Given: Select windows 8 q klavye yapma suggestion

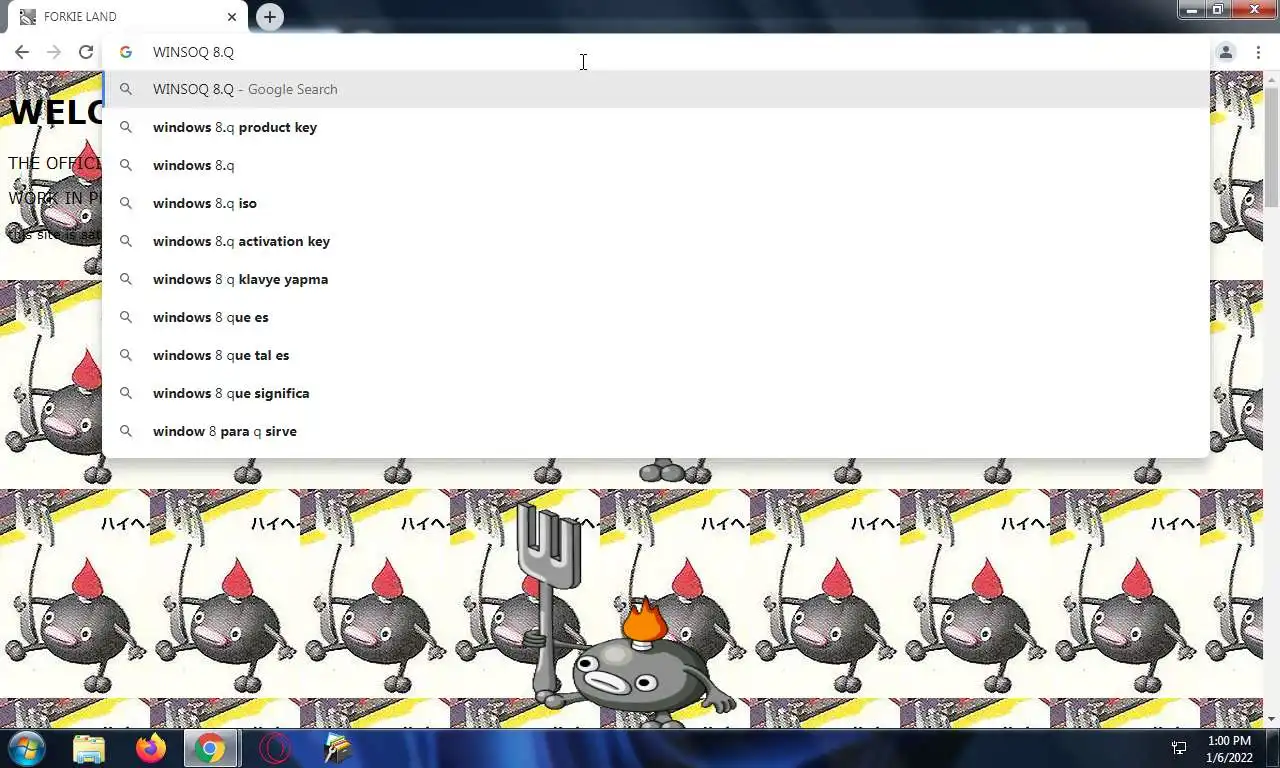Looking at the screenshot, I should pyautogui.click(x=656, y=279).
